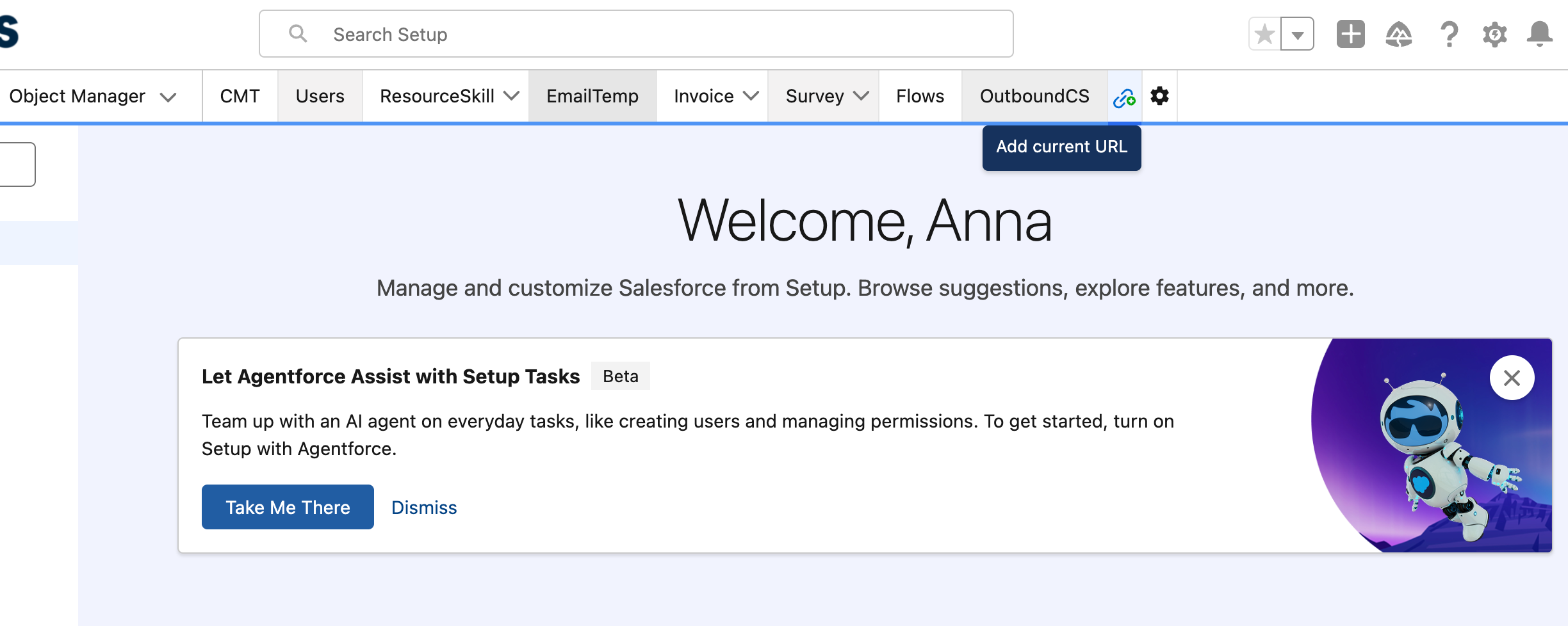Open the OutboundCS tab
This screenshot has height=626, width=1568.
tap(1034, 96)
